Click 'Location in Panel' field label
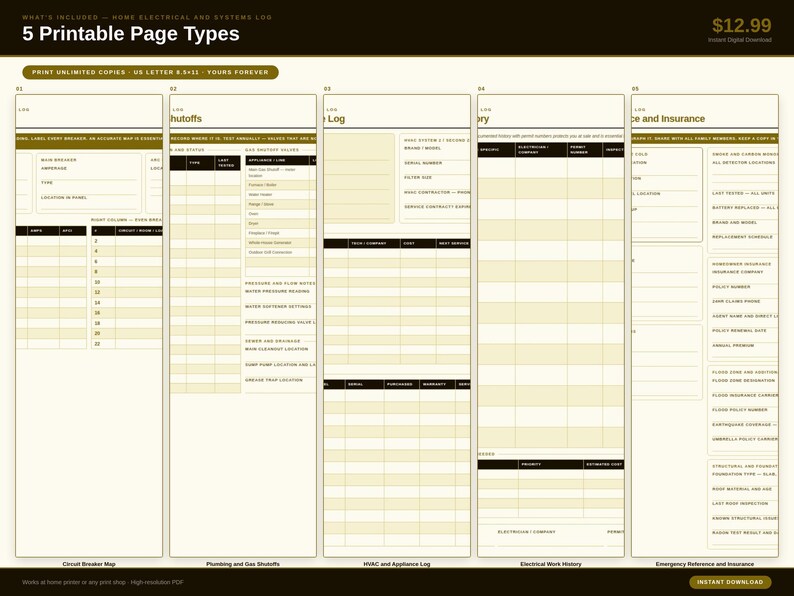794x596 pixels. tap(64, 197)
